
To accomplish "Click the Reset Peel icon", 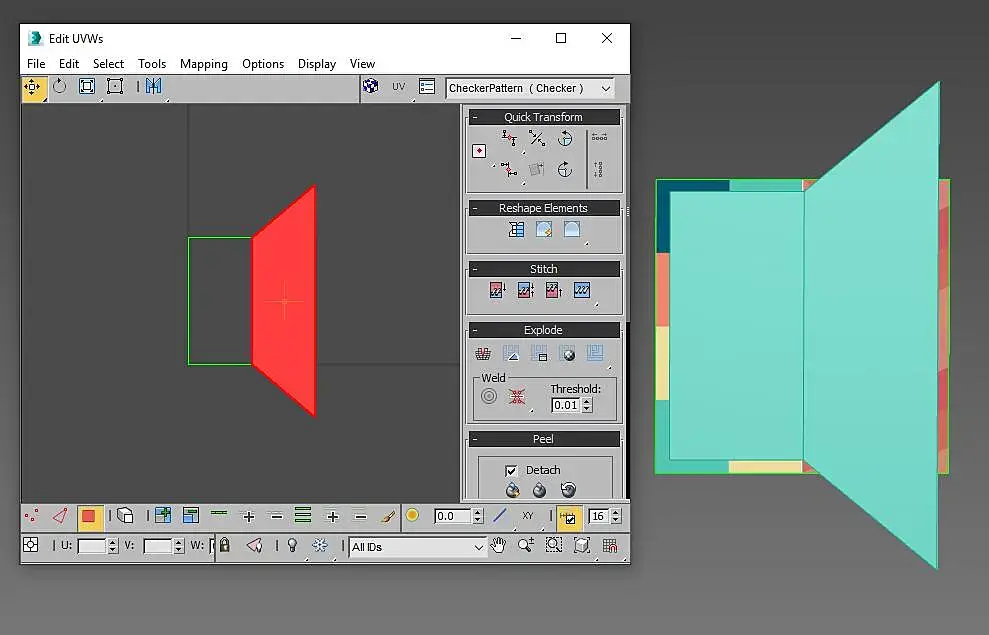I will click(x=568, y=490).
